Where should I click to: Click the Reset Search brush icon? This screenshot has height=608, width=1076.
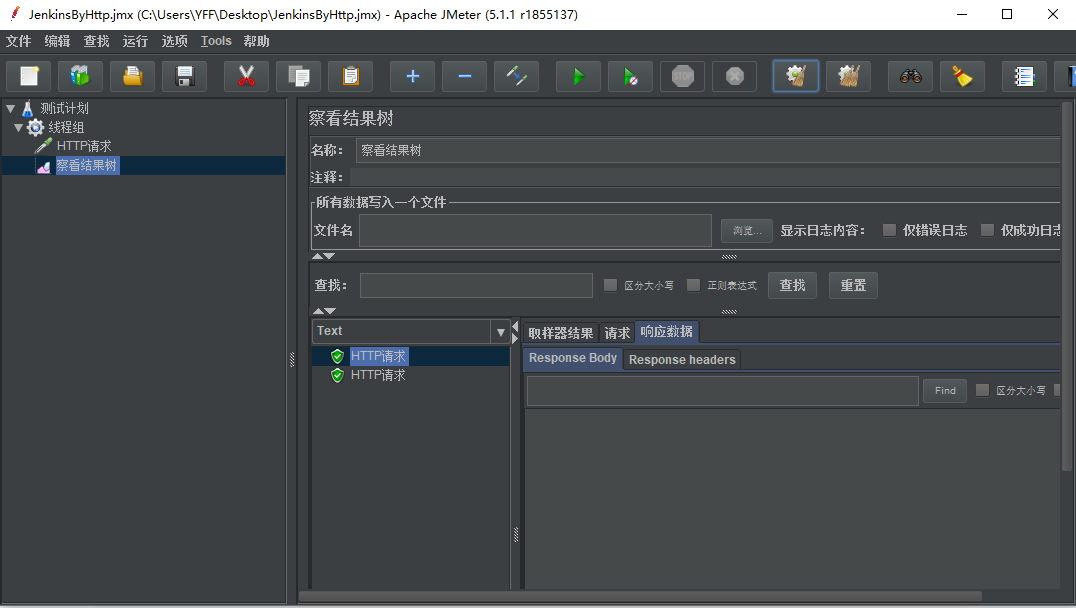pyautogui.click(x=963, y=76)
